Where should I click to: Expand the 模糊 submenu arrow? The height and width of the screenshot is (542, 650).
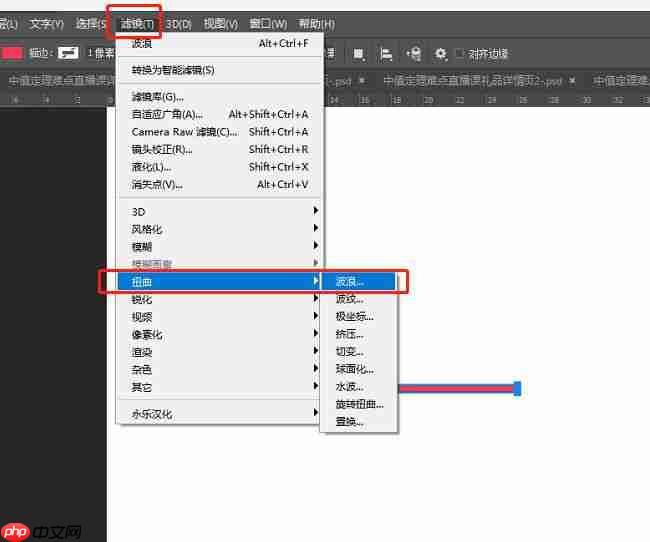coord(315,245)
